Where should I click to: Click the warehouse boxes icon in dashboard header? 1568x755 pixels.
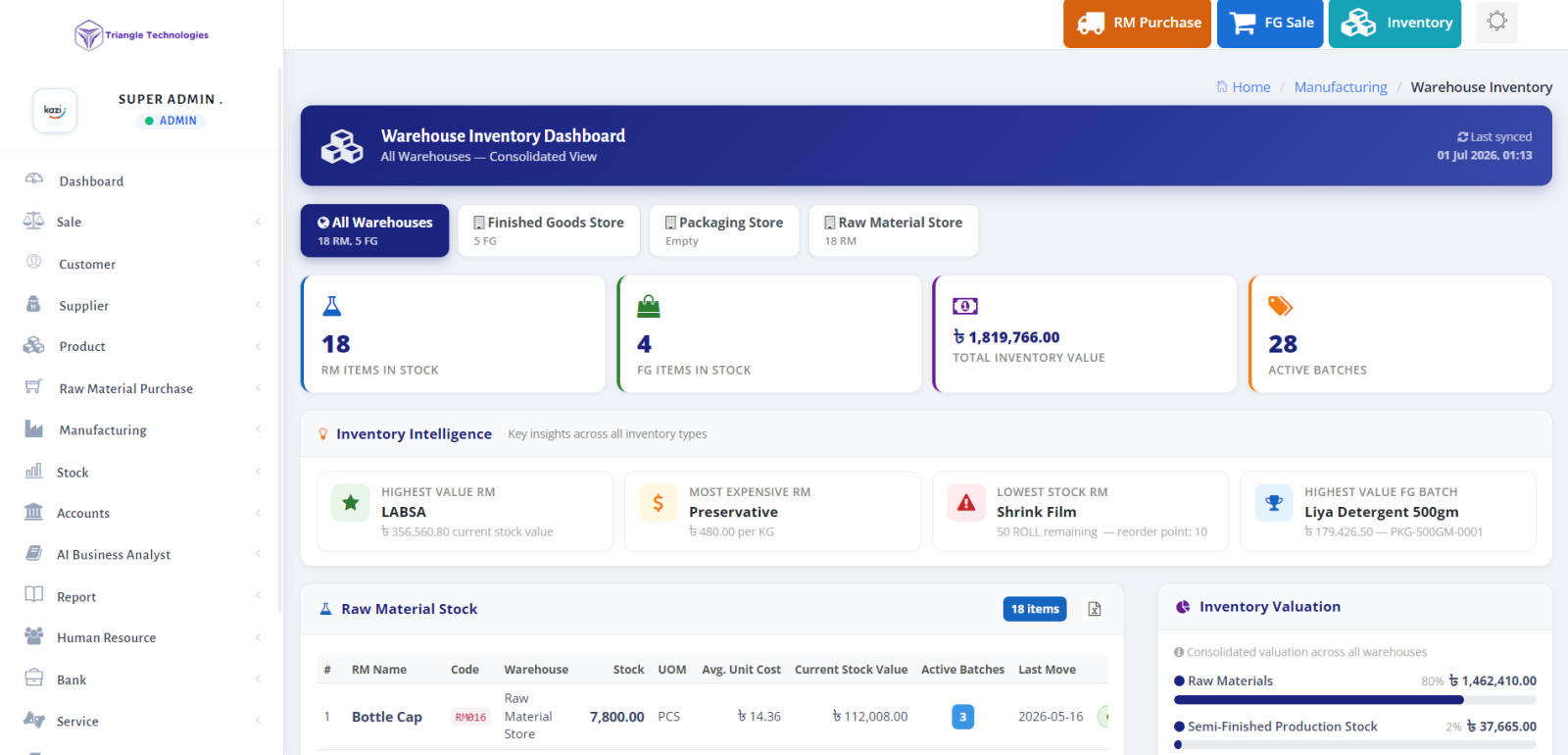pos(342,146)
